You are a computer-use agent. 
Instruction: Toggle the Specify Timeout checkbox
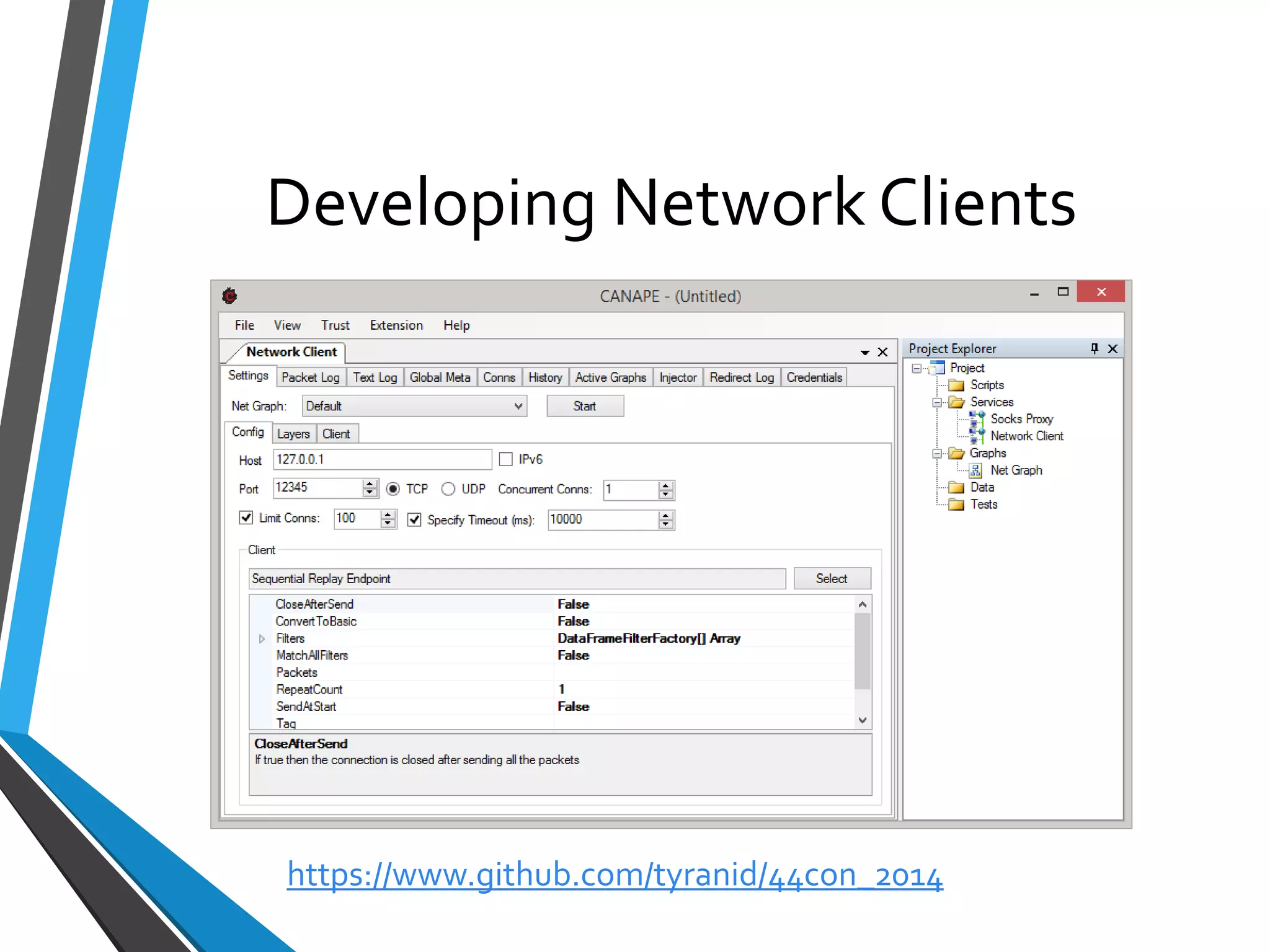[x=414, y=519]
